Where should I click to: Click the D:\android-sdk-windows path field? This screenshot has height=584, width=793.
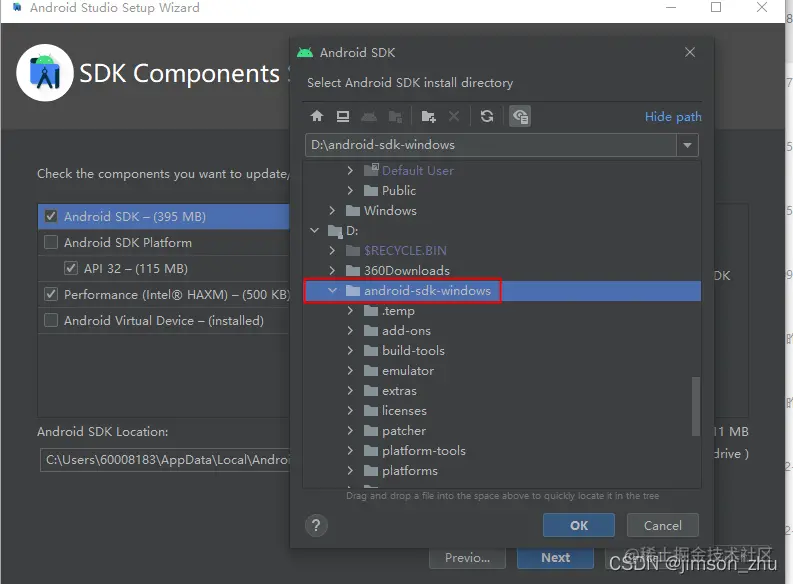click(491, 145)
